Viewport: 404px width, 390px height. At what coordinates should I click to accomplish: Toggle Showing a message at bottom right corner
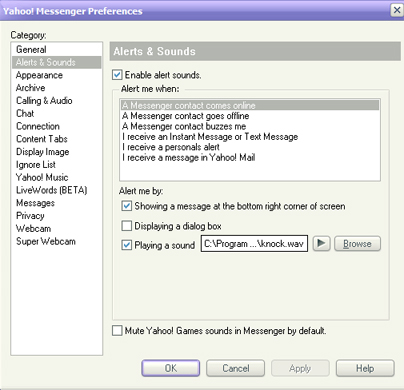click(x=127, y=206)
